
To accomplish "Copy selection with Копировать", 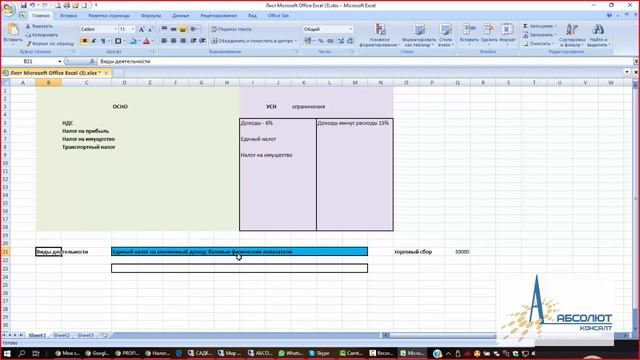I will (41, 35).
